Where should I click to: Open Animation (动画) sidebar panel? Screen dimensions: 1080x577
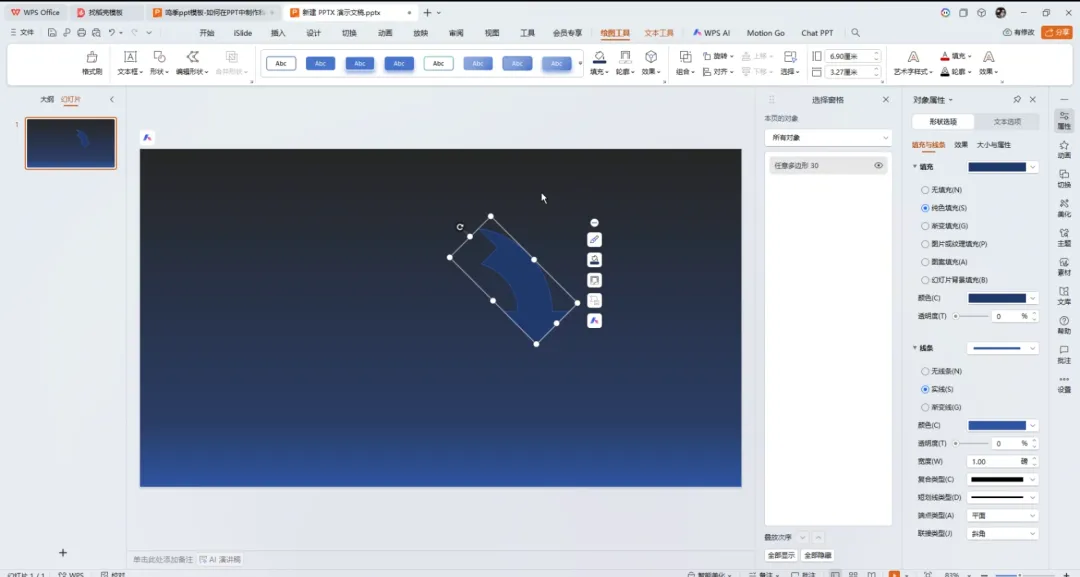pos(1064,149)
